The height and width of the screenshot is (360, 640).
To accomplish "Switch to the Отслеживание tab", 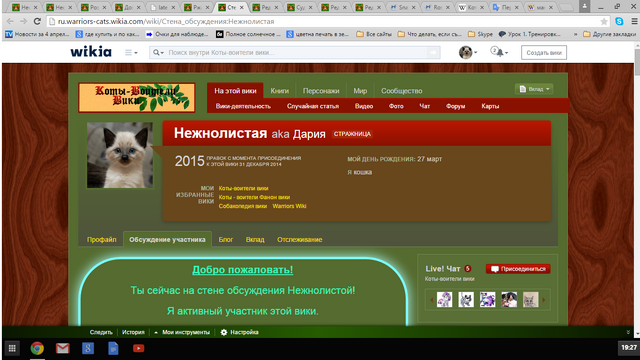I will [x=300, y=240].
